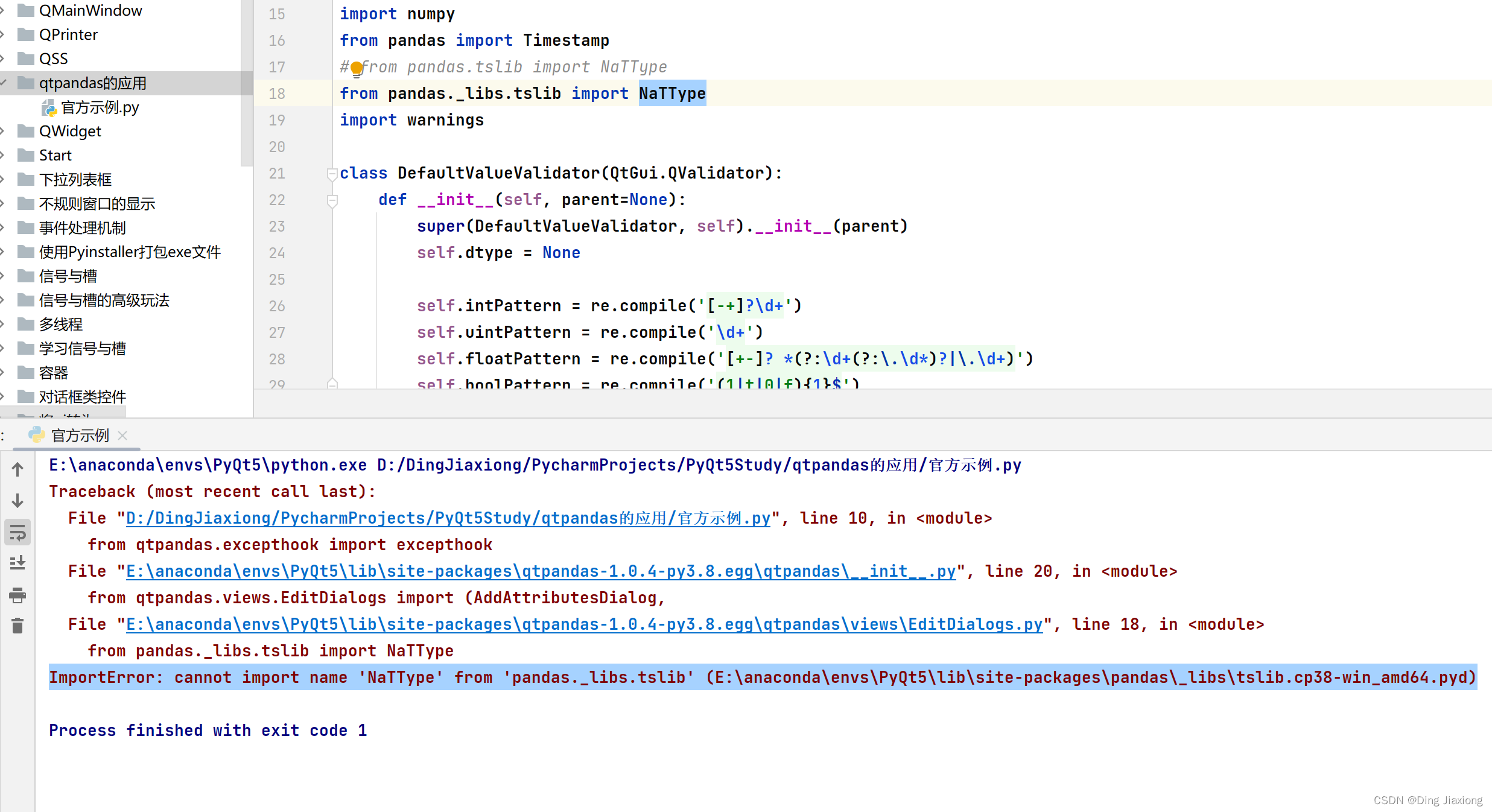Collapse the qtpandas的应用 folder chevron
1492x812 pixels.
tap(4, 83)
